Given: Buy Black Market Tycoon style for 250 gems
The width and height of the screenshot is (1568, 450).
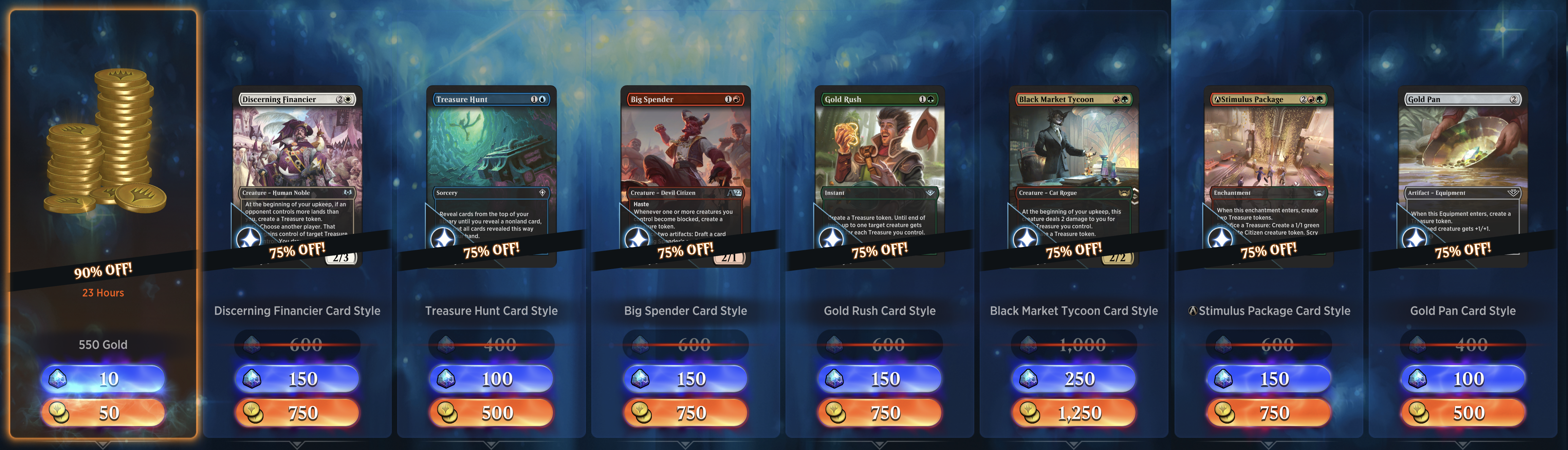Looking at the screenshot, I should [x=1074, y=379].
